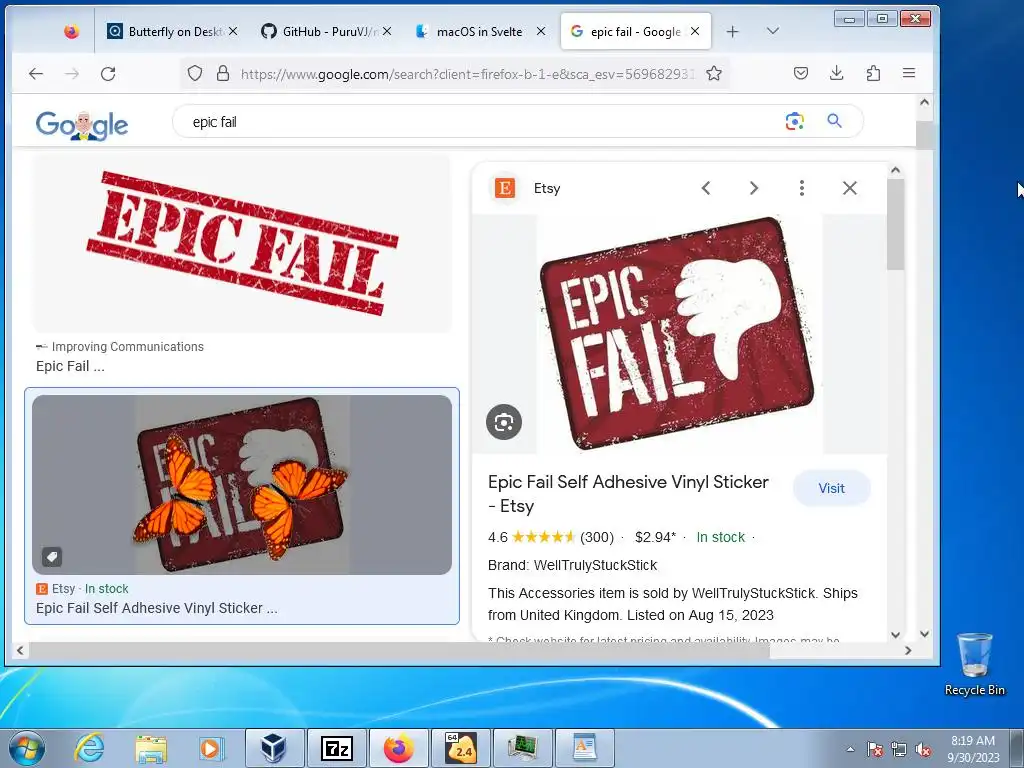Click the page vertical scrollbar thumb
Image resolution: width=1024 pixels, height=768 pixels.
click(x=924, y=135)
